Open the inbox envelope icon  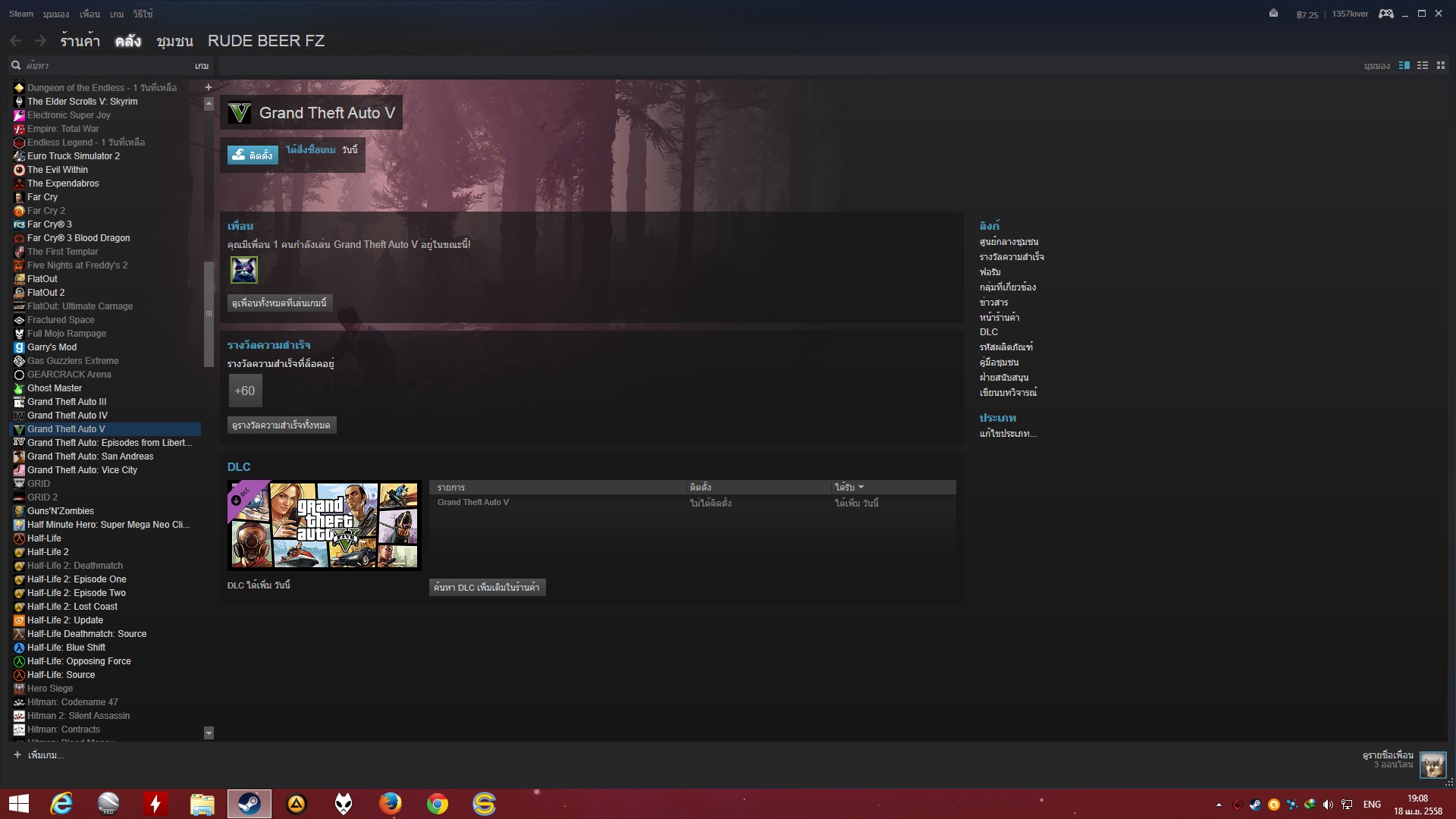1273,14
